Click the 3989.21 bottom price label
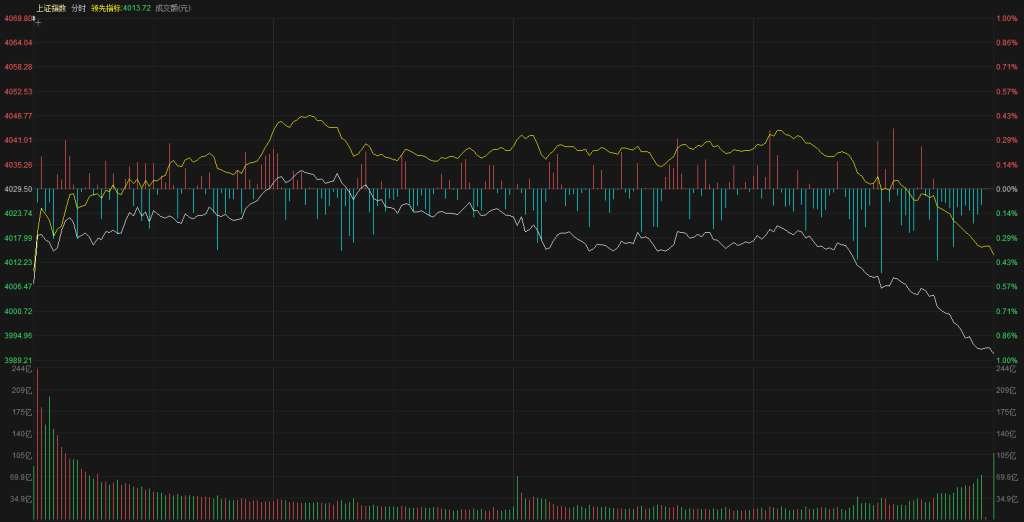The width and height of the screenshot is (1024, 522). tap(18, 360)
